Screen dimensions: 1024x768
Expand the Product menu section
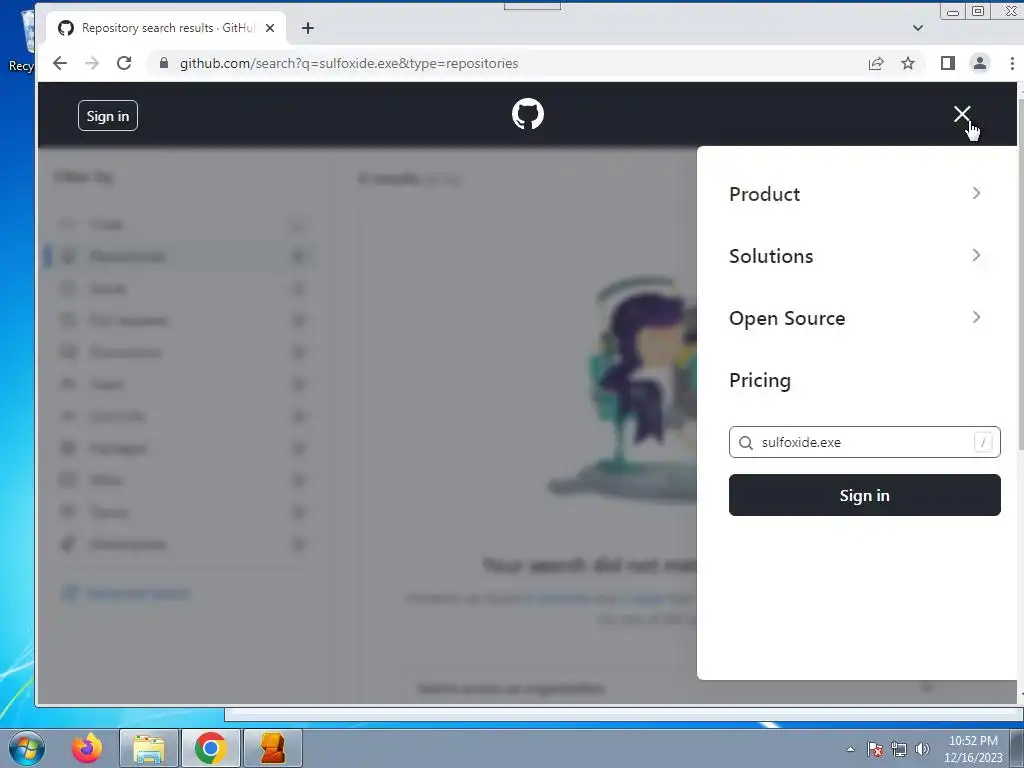(855, 194)
